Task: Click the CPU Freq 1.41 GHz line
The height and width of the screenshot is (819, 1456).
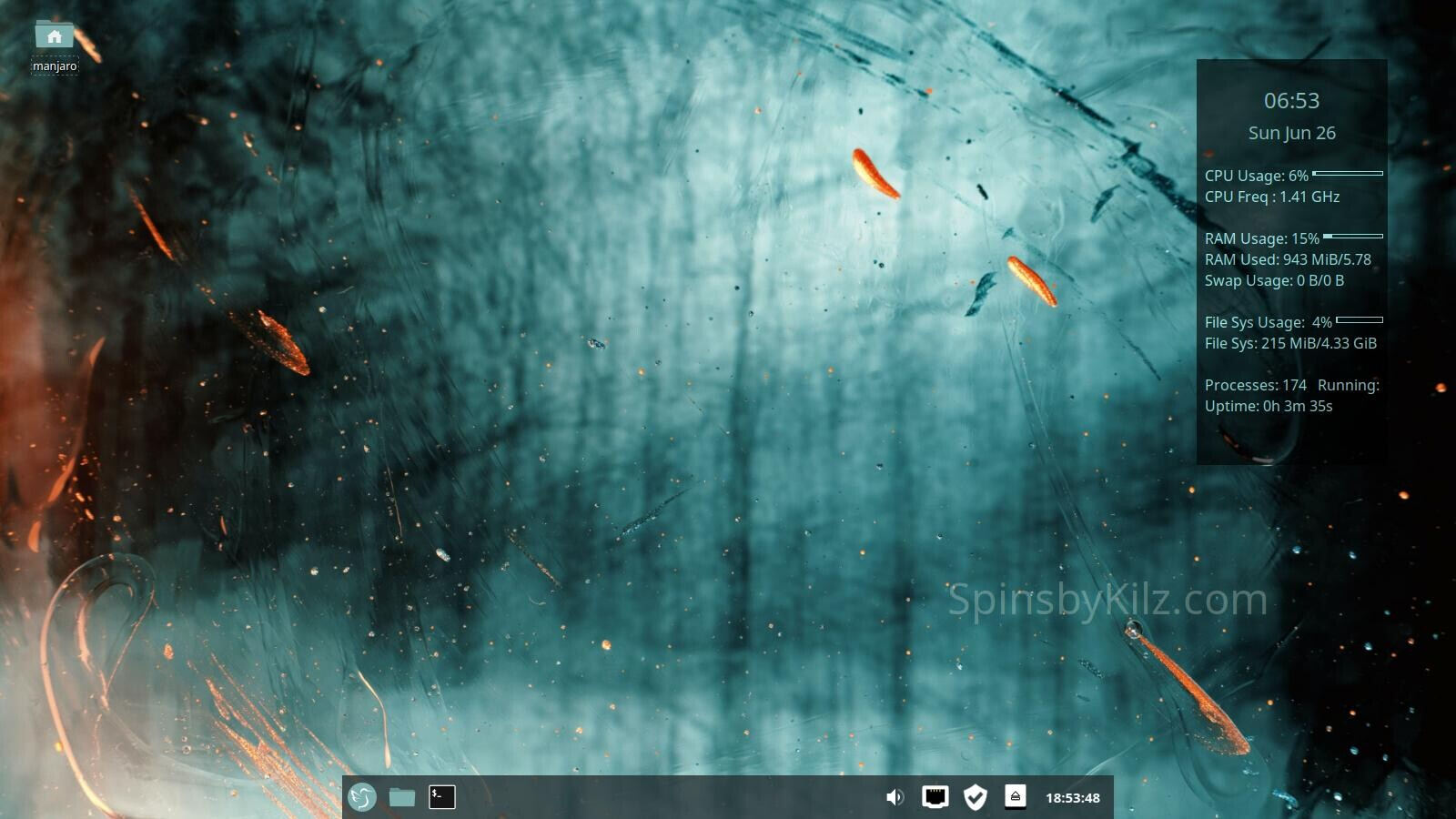Action: pos(1272,197)
